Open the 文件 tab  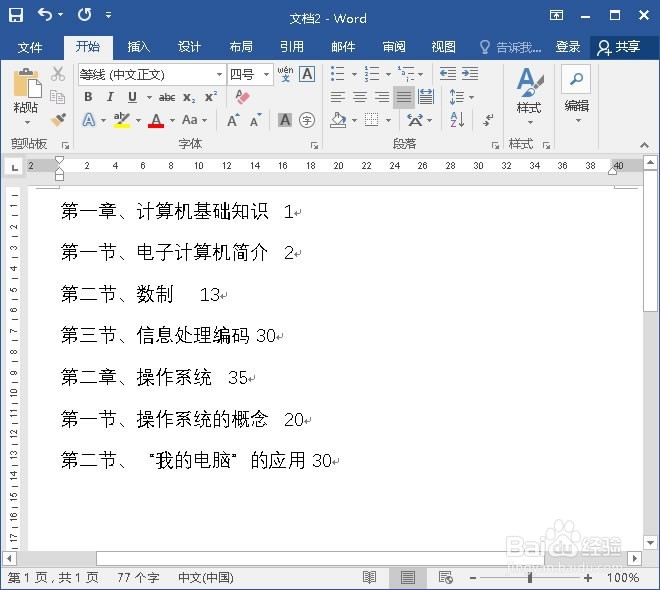click(x=30, y=47)
